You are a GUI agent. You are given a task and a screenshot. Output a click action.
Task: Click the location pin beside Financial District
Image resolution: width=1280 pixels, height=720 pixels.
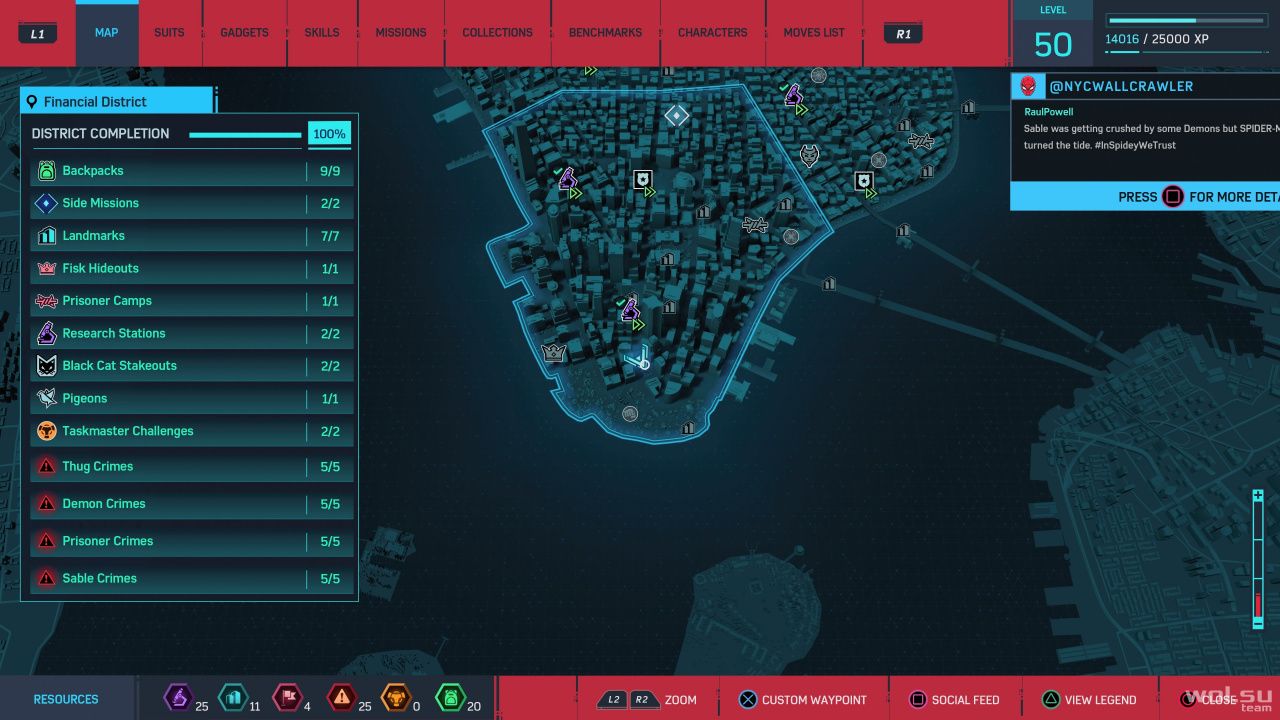(x=32, y=101)
